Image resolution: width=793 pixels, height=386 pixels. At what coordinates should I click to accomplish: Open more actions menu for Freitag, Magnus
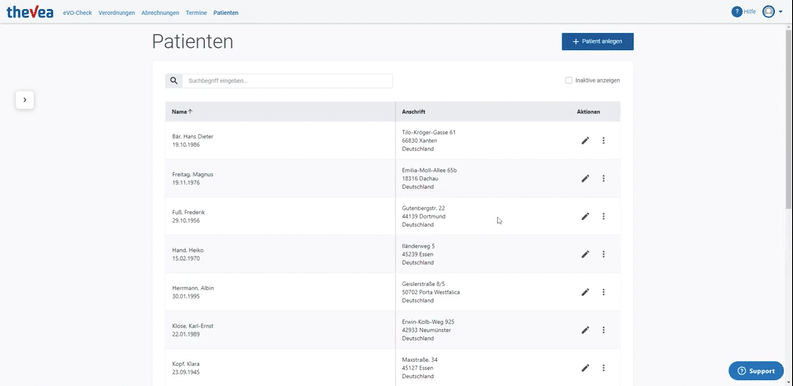603,179
